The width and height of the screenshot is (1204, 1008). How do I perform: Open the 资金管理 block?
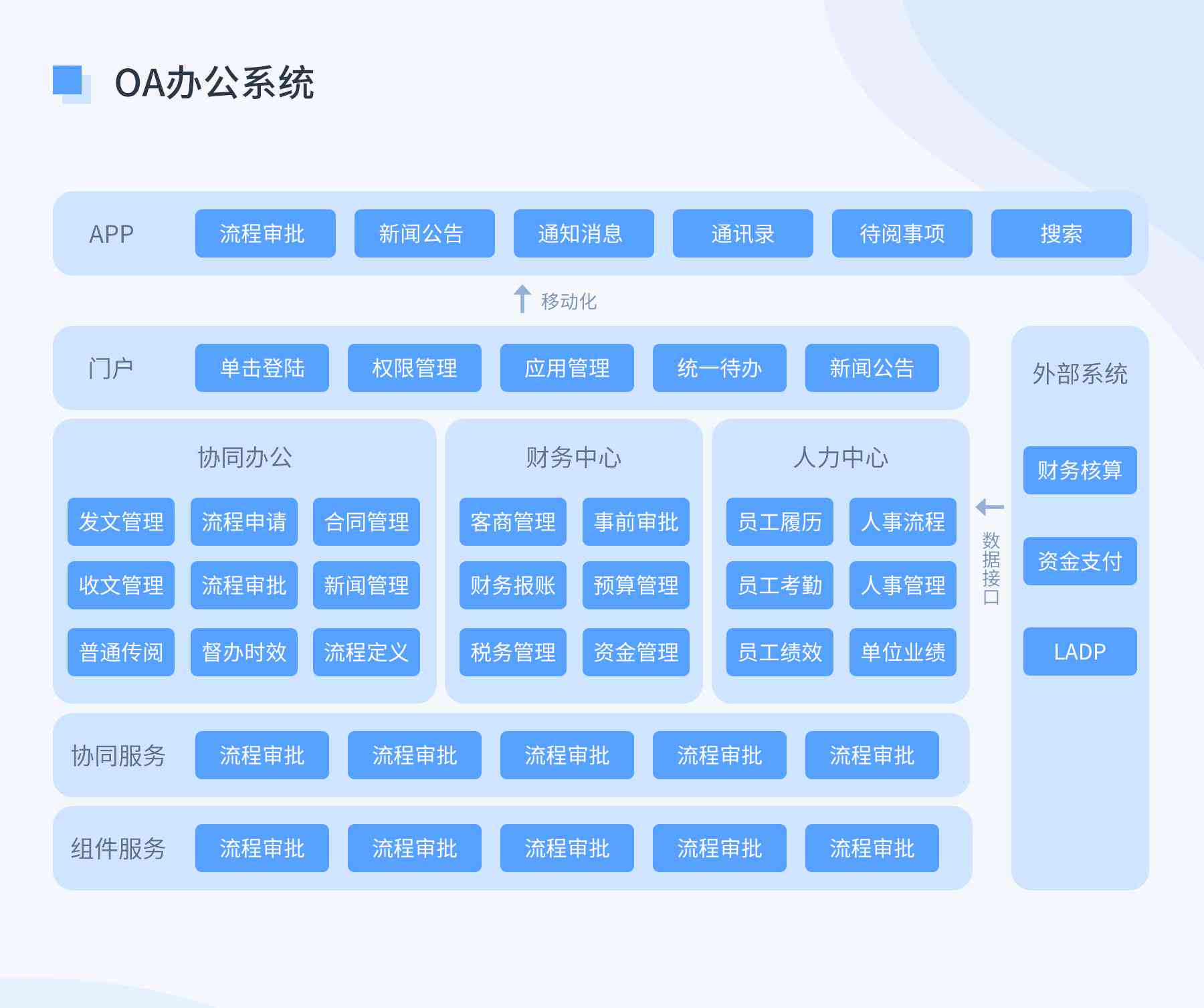click(x=636, y=652)
